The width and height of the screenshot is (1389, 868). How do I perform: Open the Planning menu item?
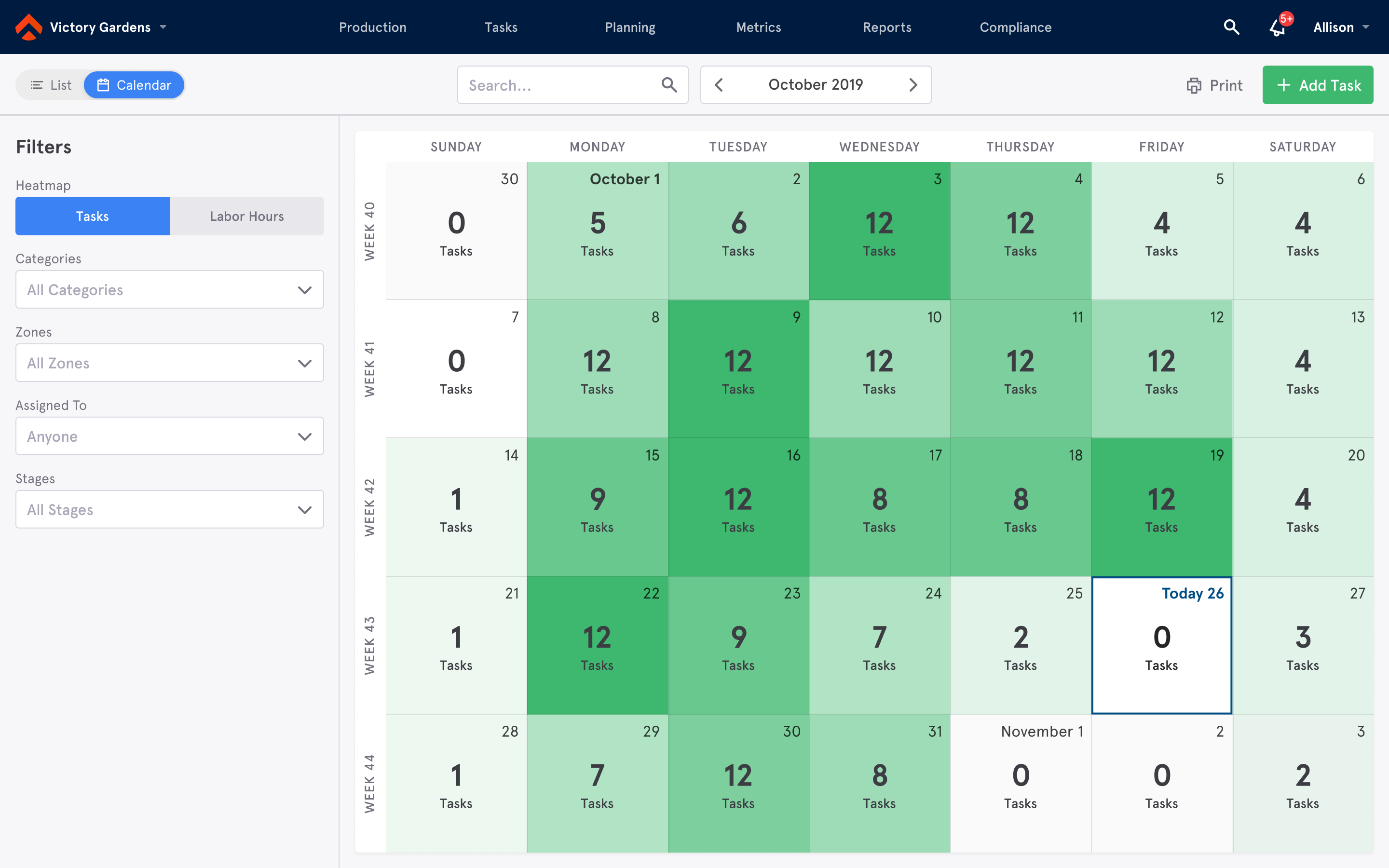630,27
